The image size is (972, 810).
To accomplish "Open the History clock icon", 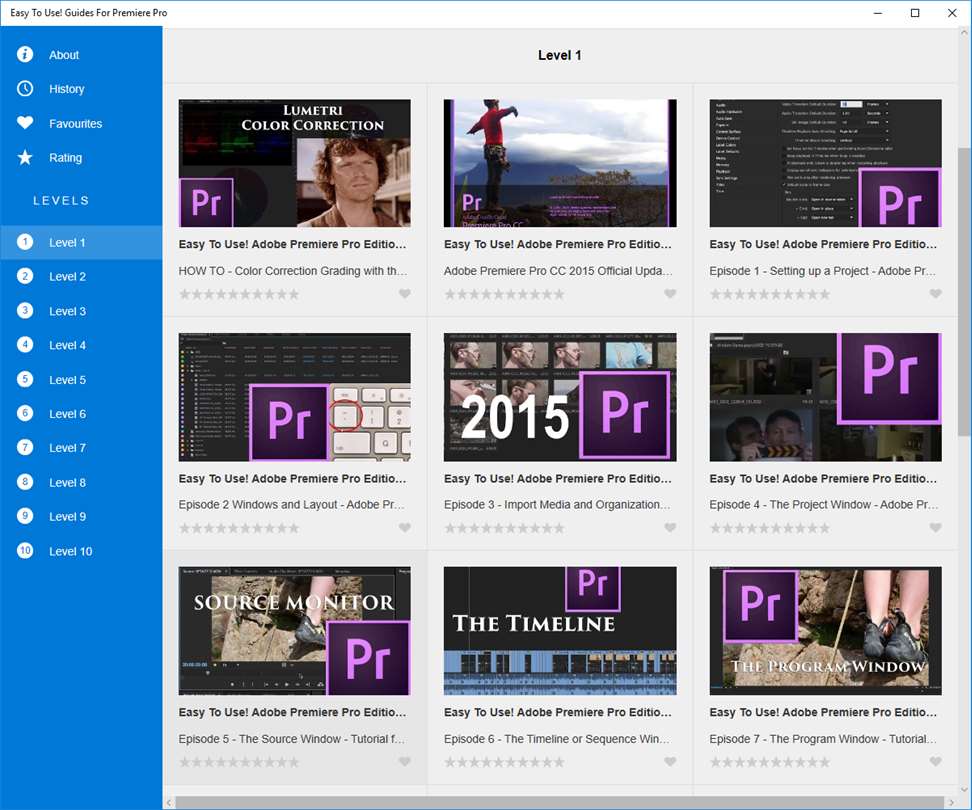I will 25,89.
